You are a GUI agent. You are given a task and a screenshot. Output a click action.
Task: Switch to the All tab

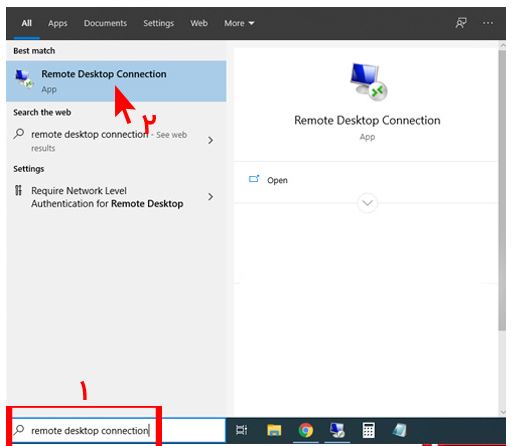[x=26, y=23]
